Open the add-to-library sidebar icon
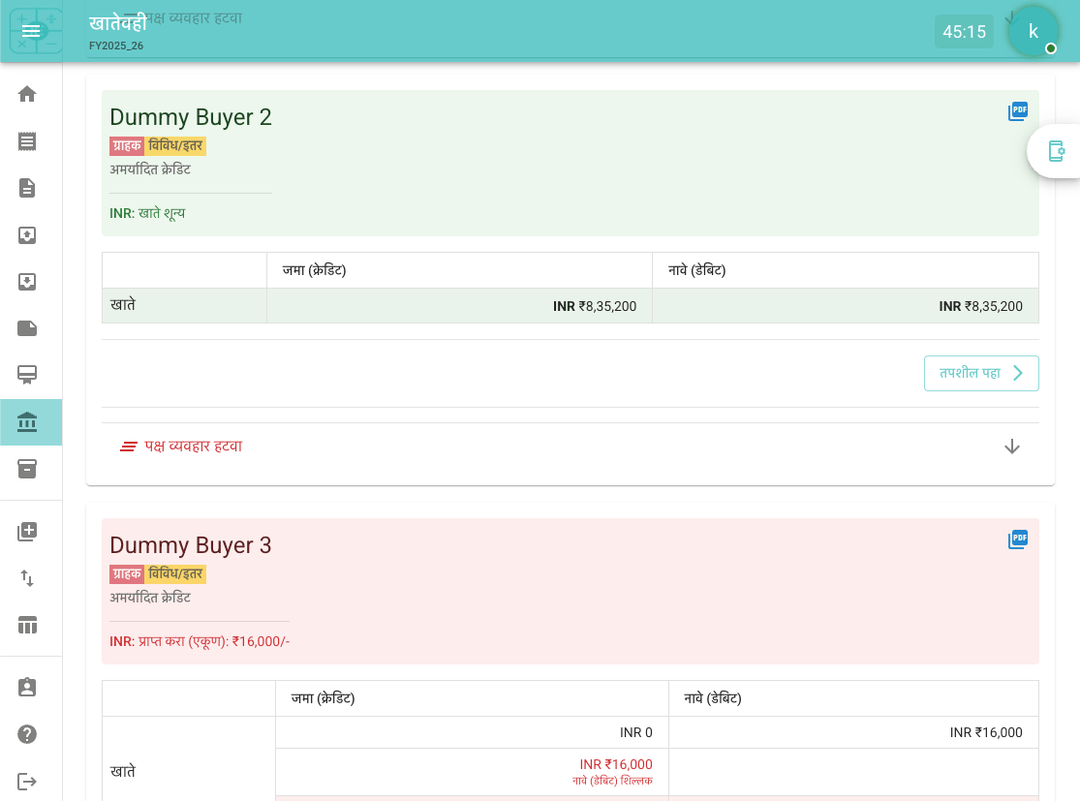Screen dimensions: 1080x801 (27, 531)
